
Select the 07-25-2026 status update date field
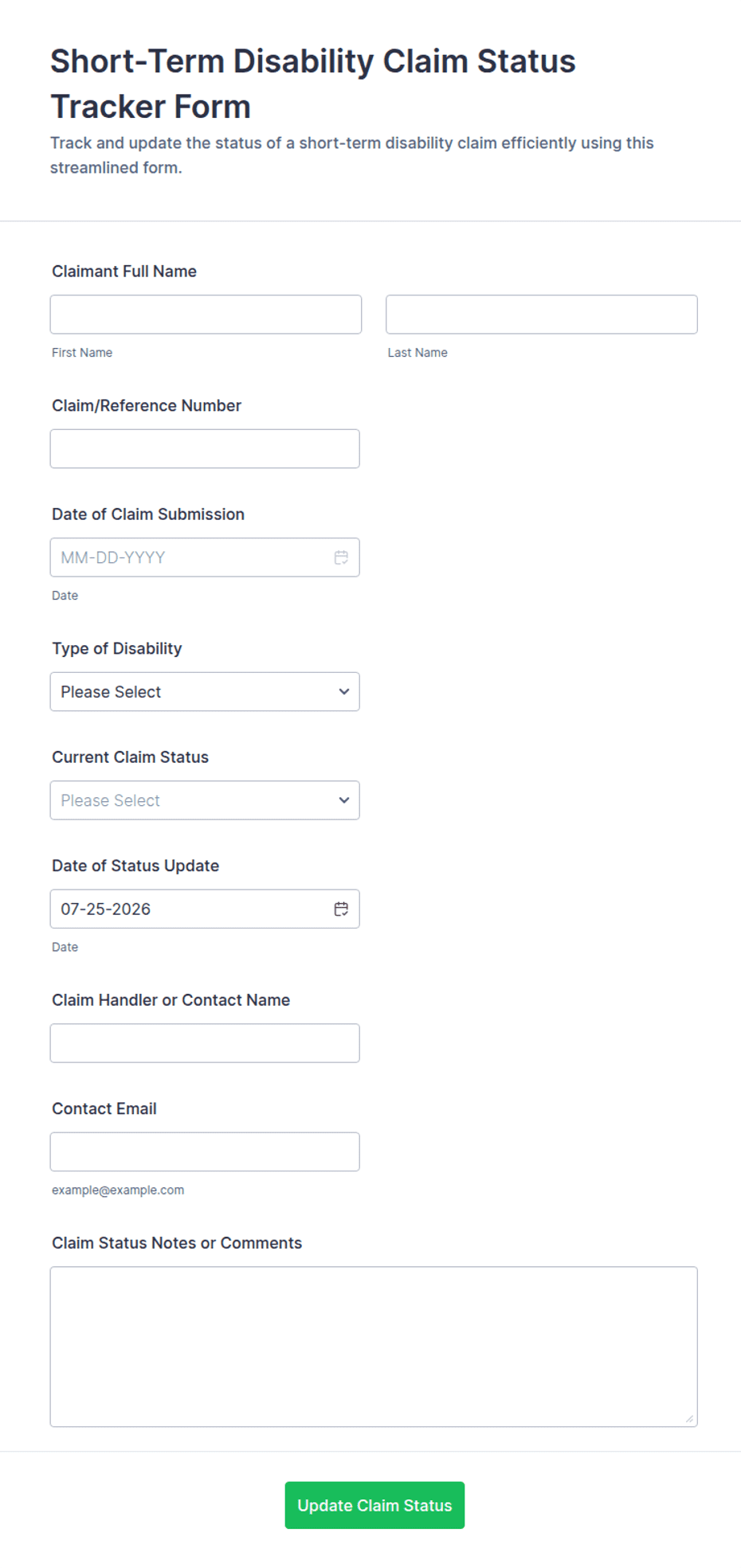(x=205, y=909)
